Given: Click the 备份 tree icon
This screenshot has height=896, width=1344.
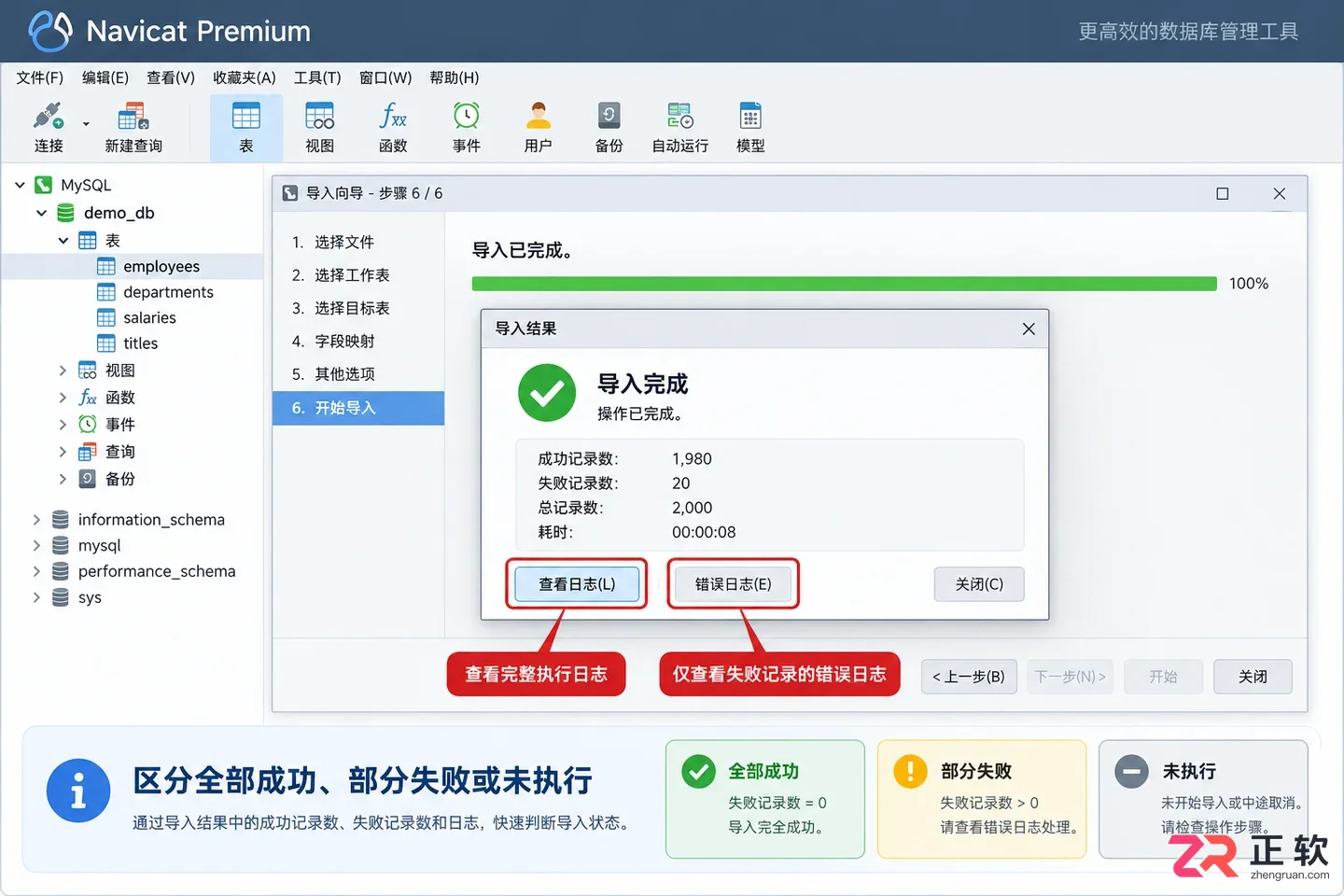Looking at the screenshot, I should click(87, 479).
